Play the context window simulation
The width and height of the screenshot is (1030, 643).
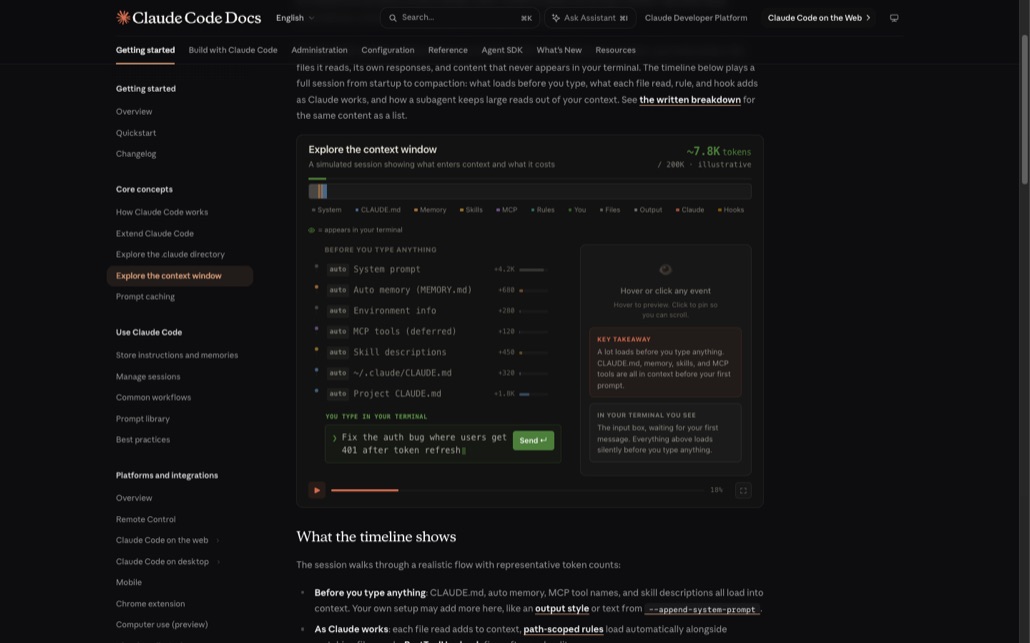(317, 490)
